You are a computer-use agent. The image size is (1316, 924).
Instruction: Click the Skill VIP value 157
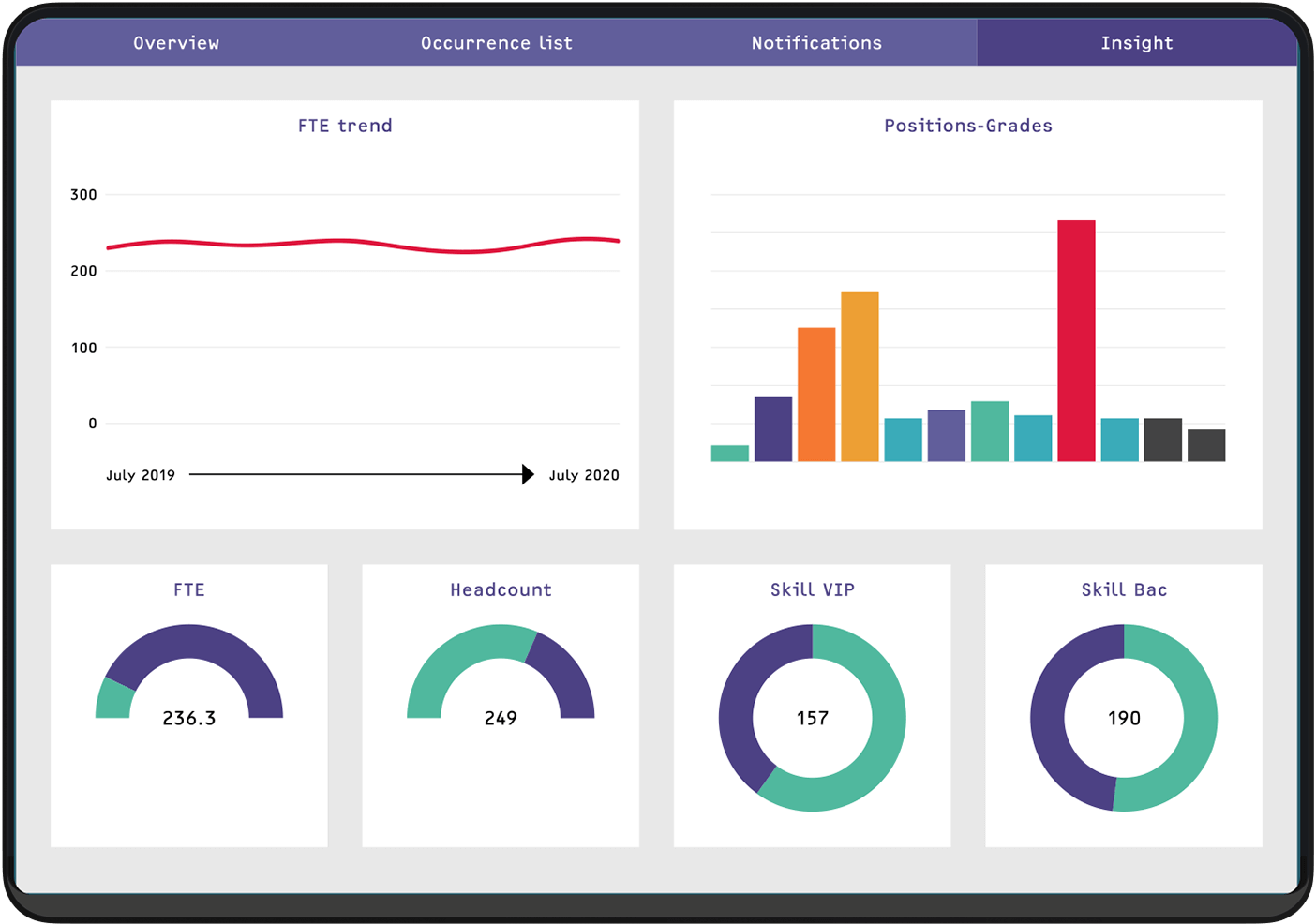pyautogui.click(x=813, y=719)
